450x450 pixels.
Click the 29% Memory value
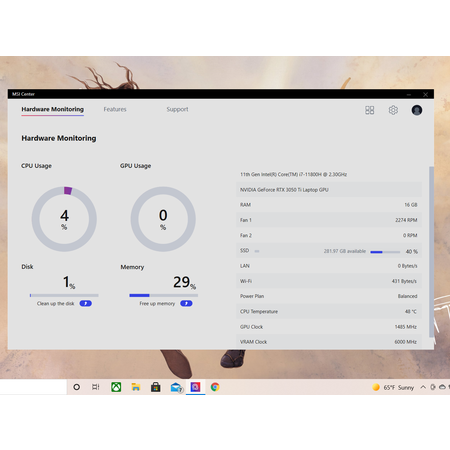[x=184, y=282]
